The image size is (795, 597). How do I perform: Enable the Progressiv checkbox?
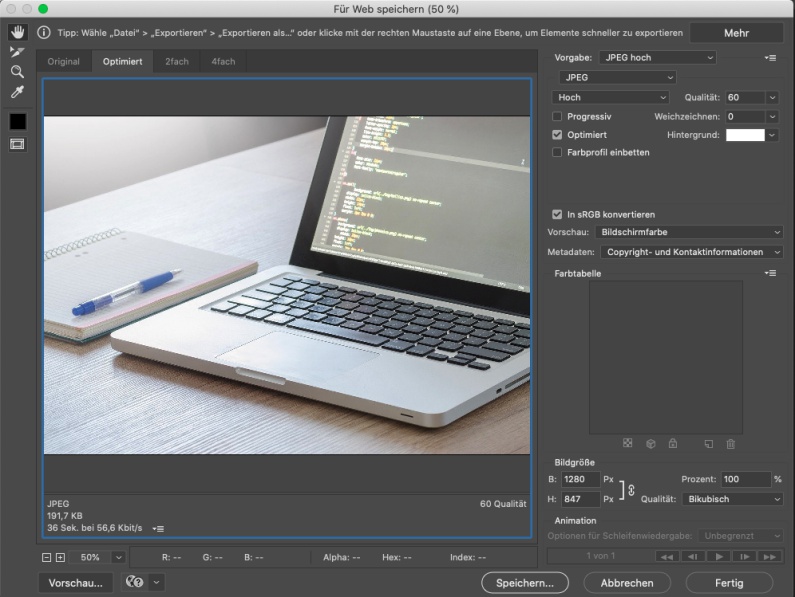click(x=558, y=116)
